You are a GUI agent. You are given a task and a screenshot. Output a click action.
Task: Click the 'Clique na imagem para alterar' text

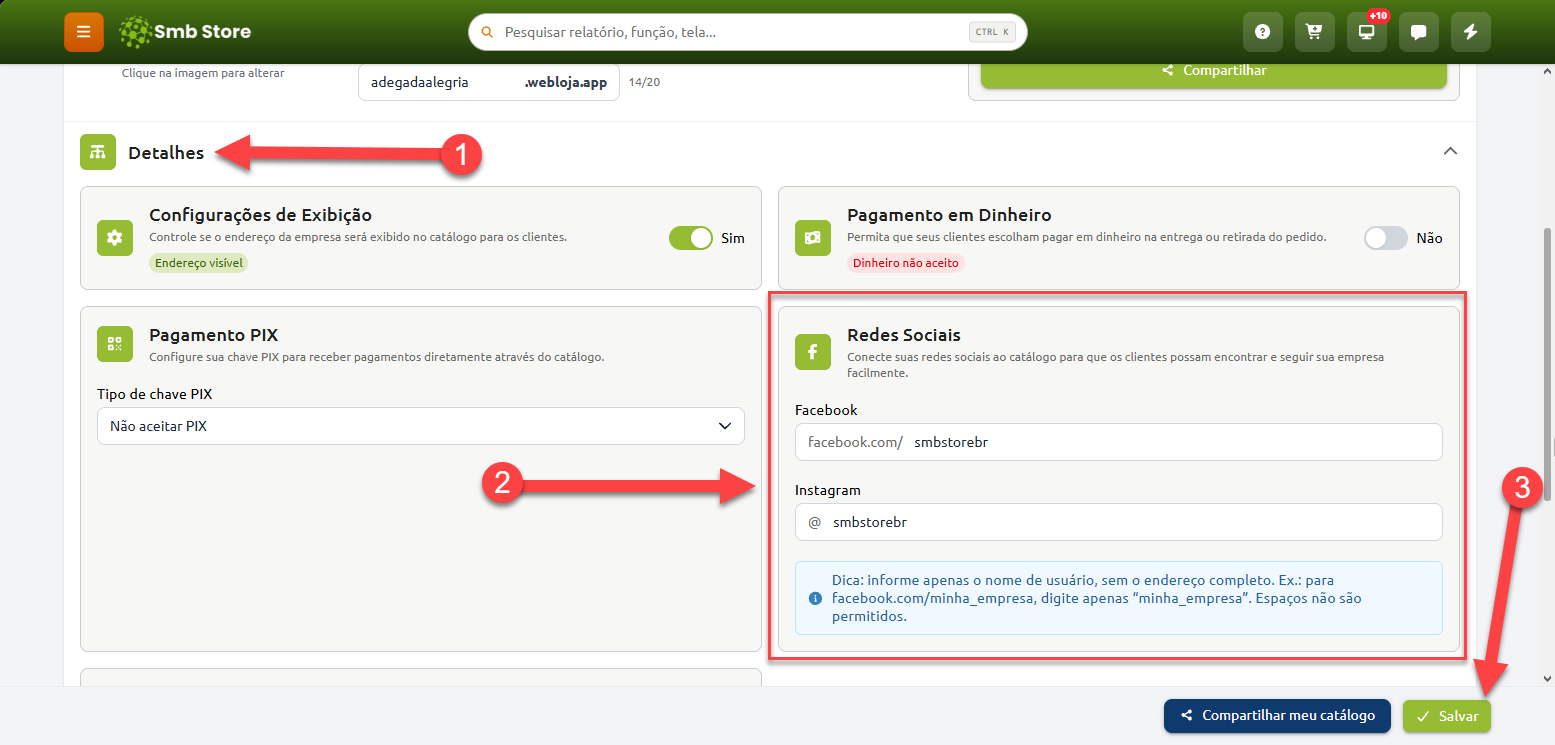[x=203, y=73]
